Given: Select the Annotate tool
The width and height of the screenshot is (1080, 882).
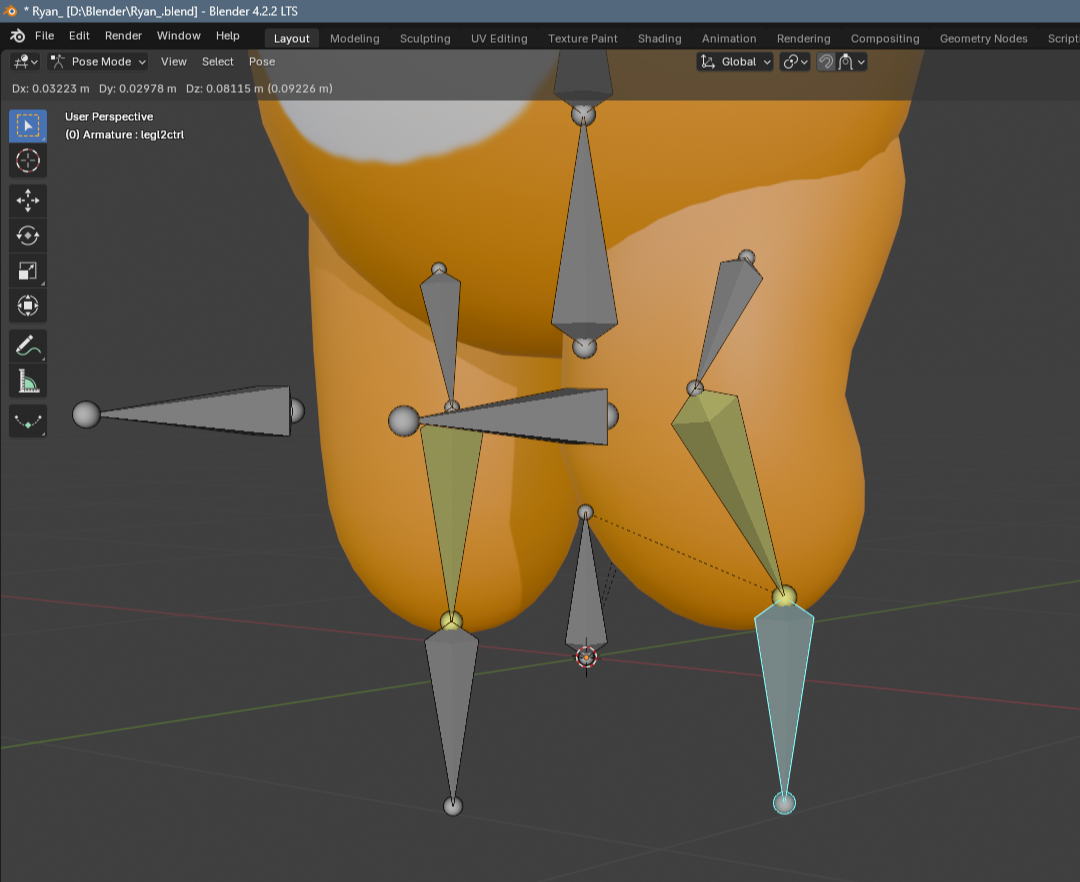Looking at the screenshot, I should [28, 346].
